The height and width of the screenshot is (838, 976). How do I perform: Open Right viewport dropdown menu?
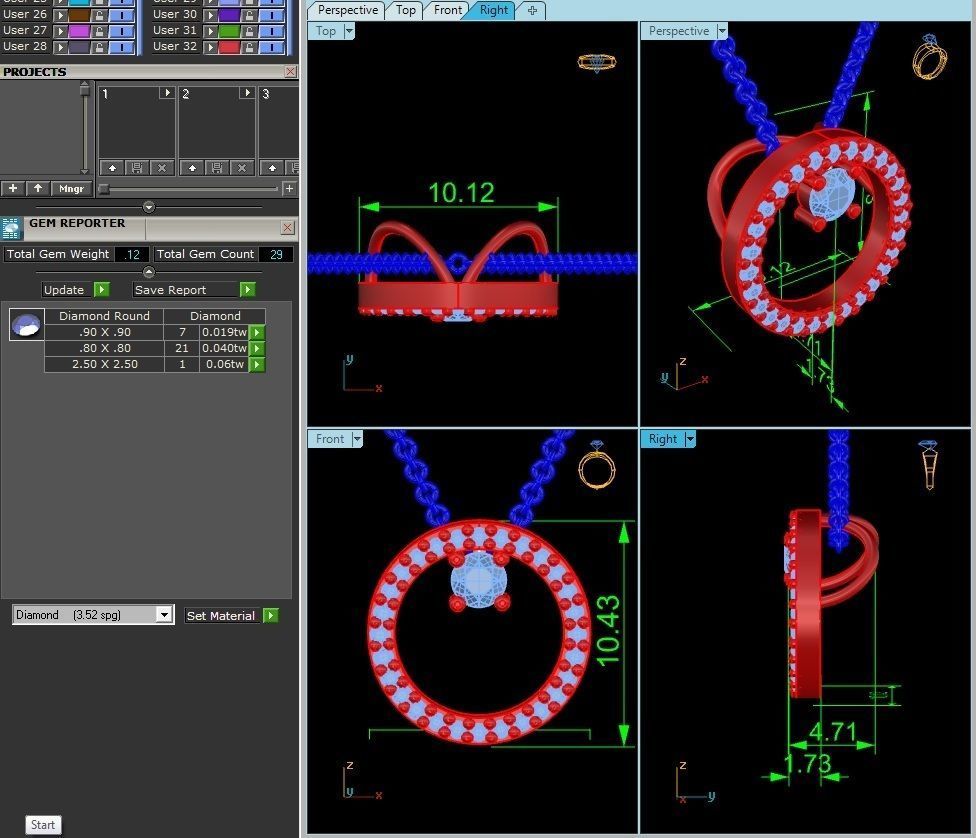click(690, 439)
